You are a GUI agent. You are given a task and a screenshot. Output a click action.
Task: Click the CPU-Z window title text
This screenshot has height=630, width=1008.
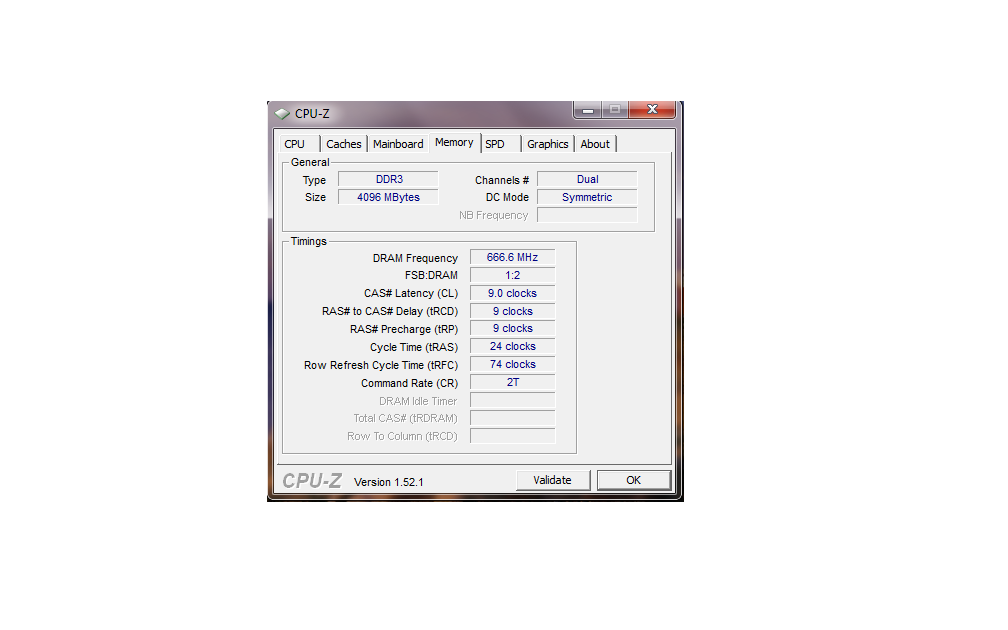(312, 114)
